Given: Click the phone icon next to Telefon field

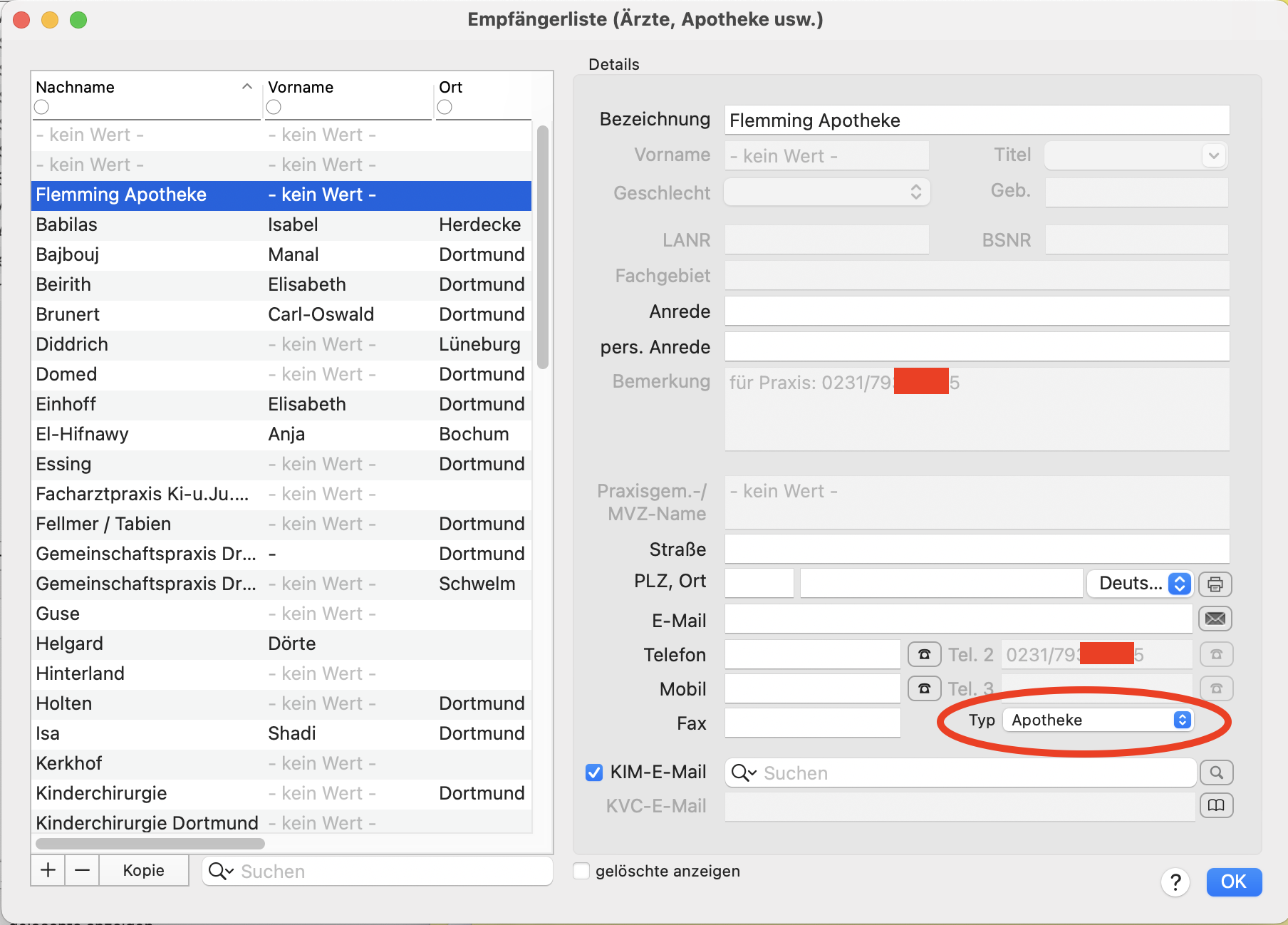Looking at the screenshot, I should pos(924,654).
